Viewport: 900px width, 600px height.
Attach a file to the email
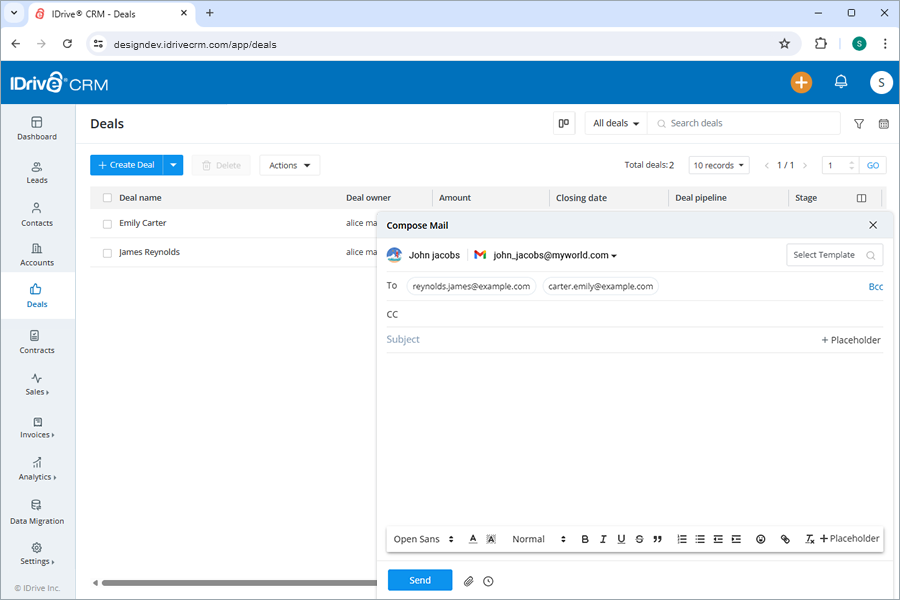(x=468, y=580)
